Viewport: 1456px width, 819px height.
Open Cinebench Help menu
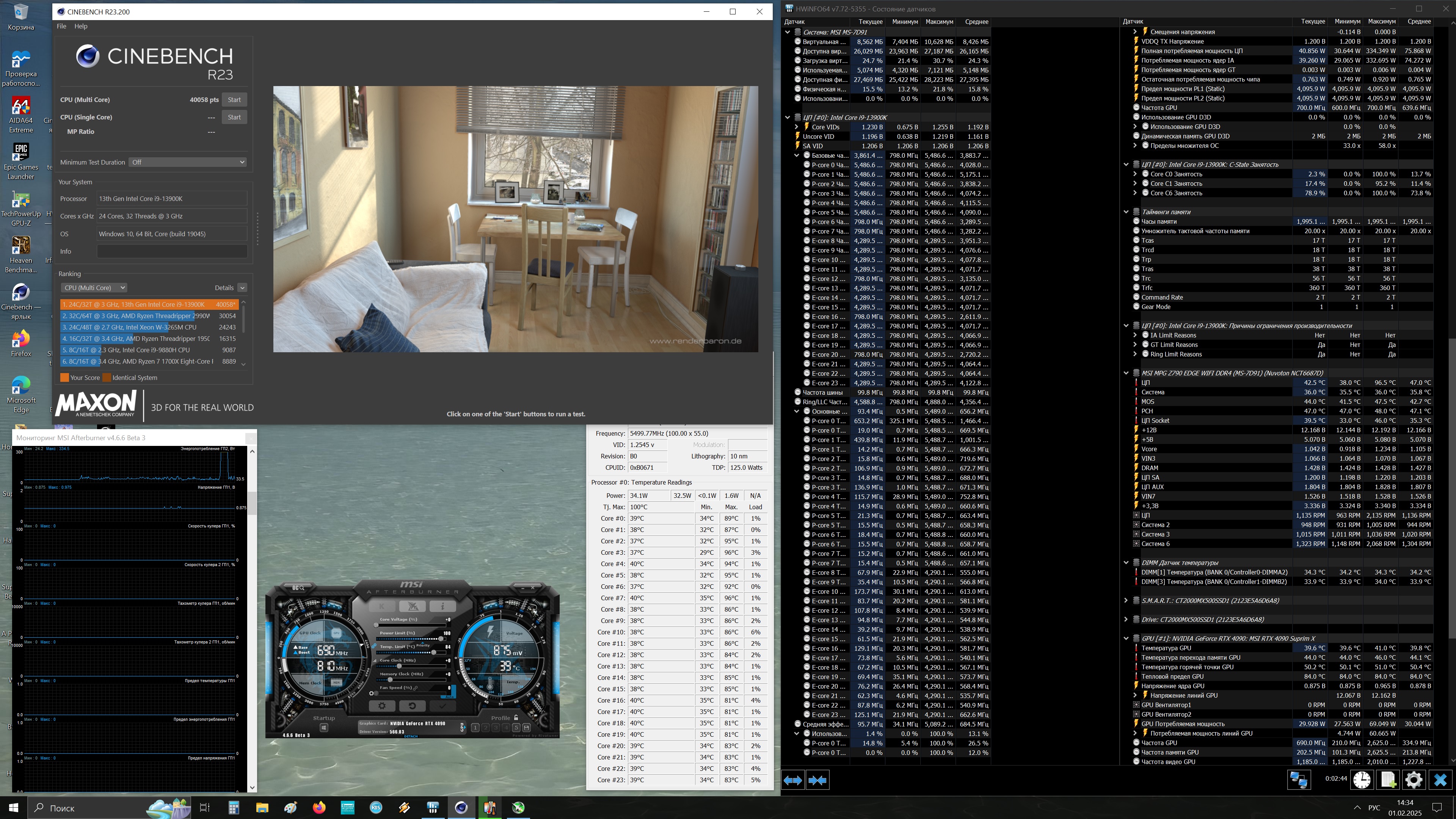(81, 26)
